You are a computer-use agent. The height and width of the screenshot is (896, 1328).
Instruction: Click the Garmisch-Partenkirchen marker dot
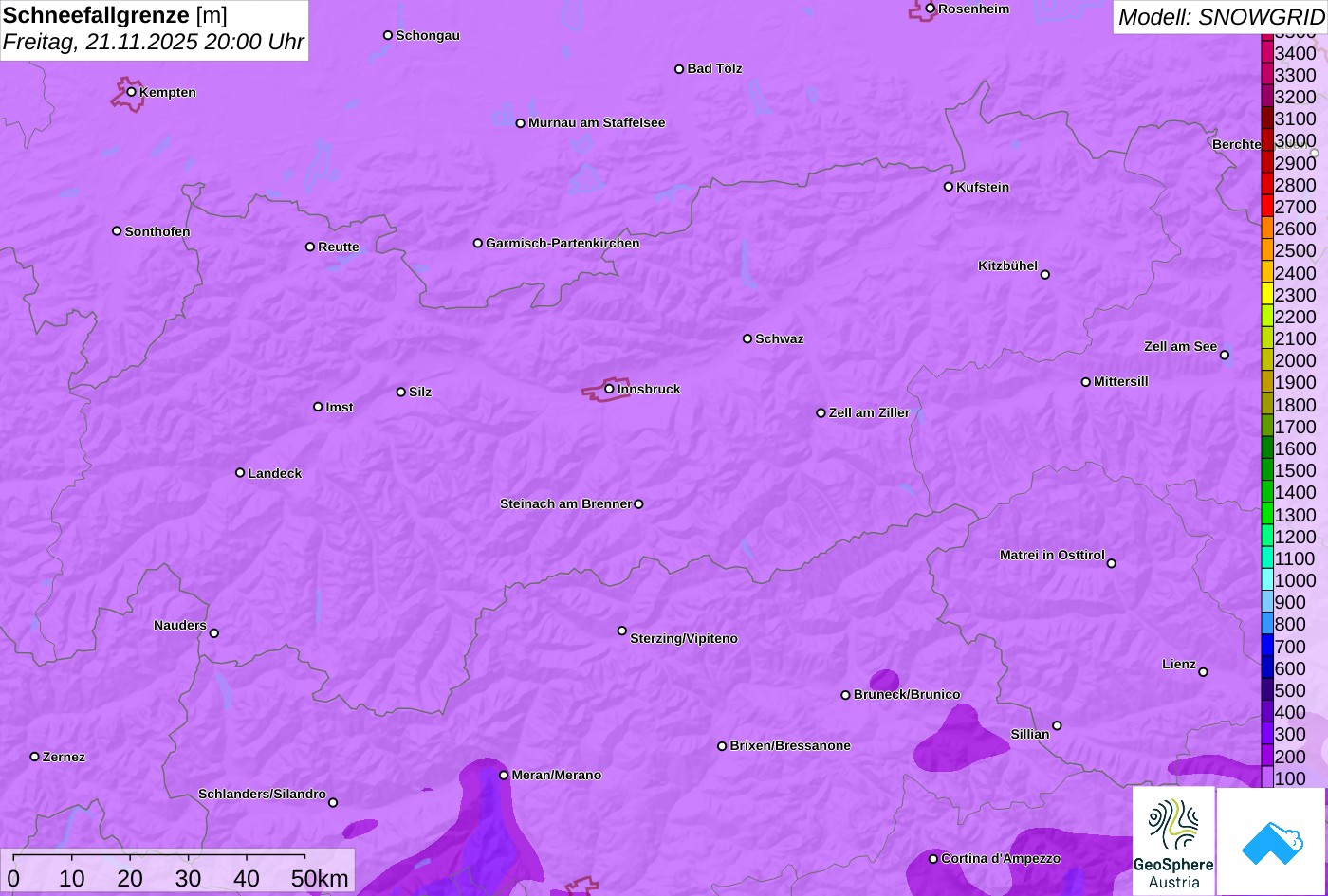[x=477, y=243]
